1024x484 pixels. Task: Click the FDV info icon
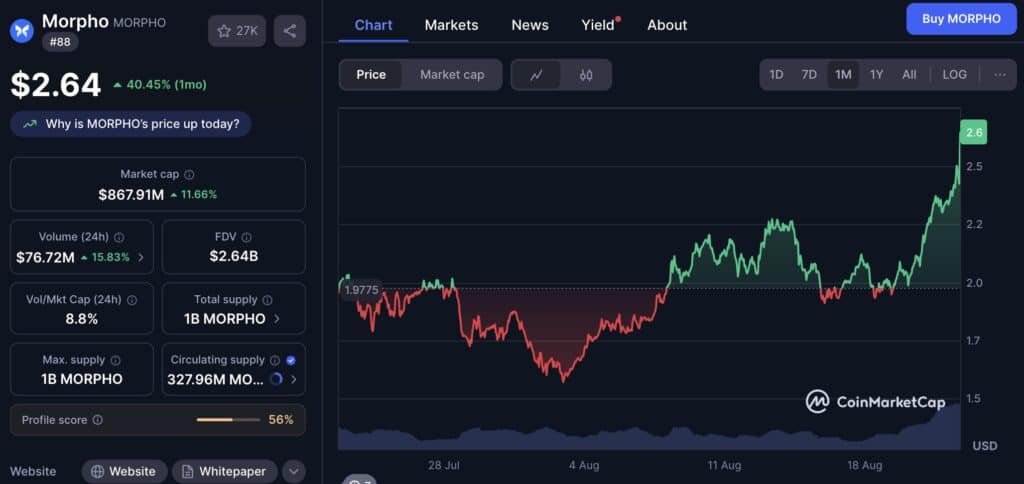(x=246, y=237)
